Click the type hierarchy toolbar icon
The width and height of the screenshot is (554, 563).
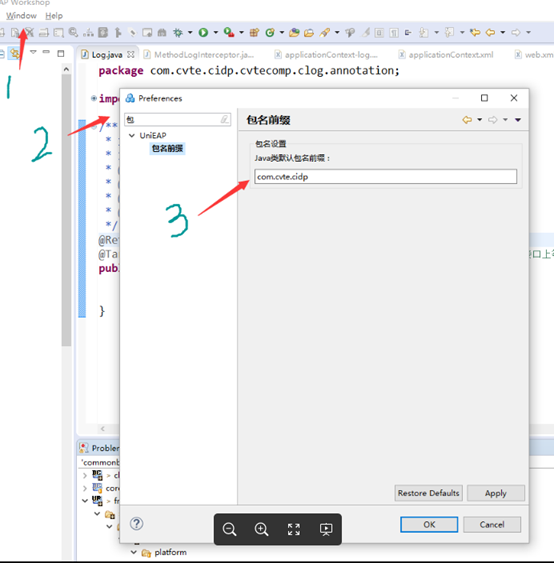click(x=88, y=33)
